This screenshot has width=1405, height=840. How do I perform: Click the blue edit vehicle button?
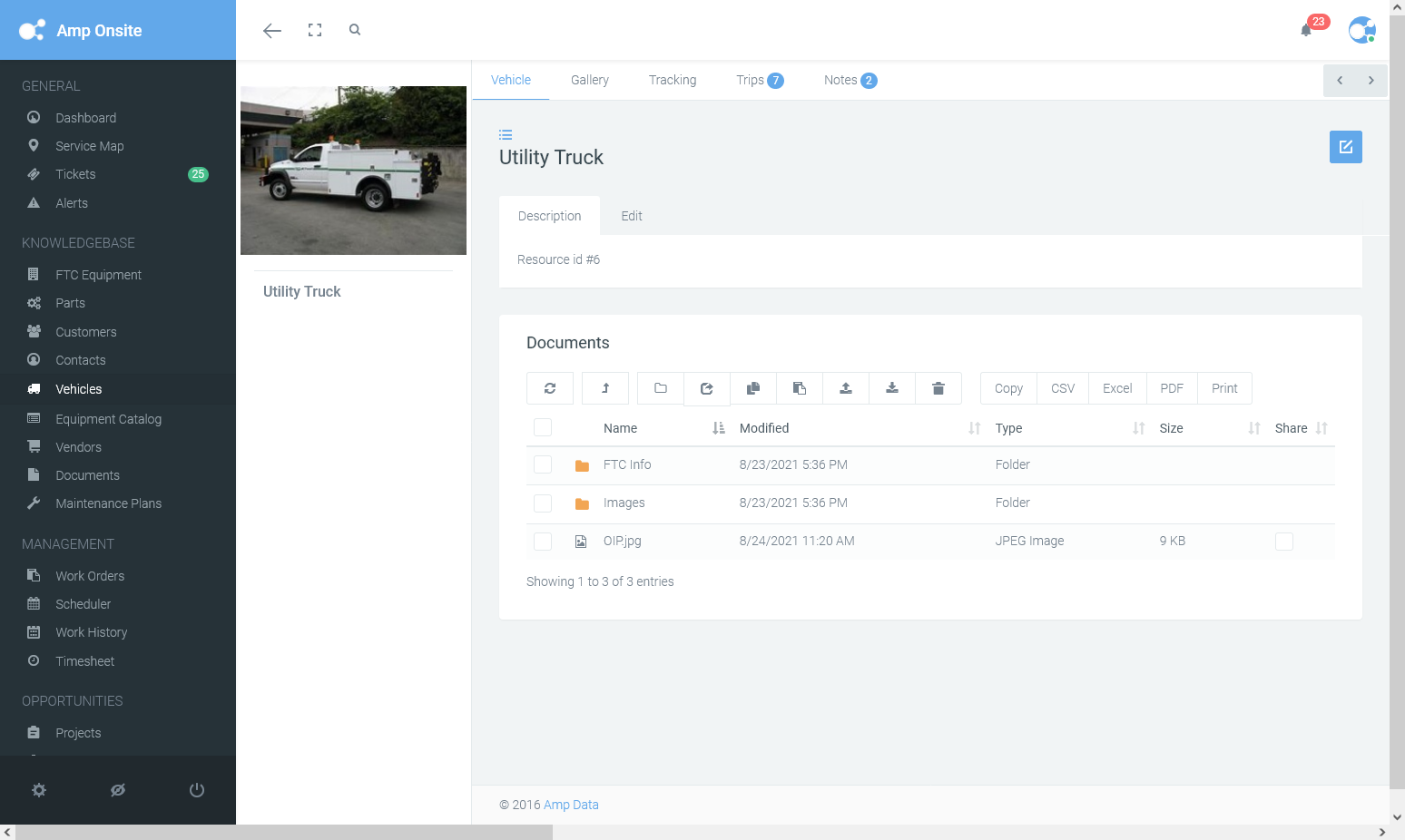coord(1346,147)
